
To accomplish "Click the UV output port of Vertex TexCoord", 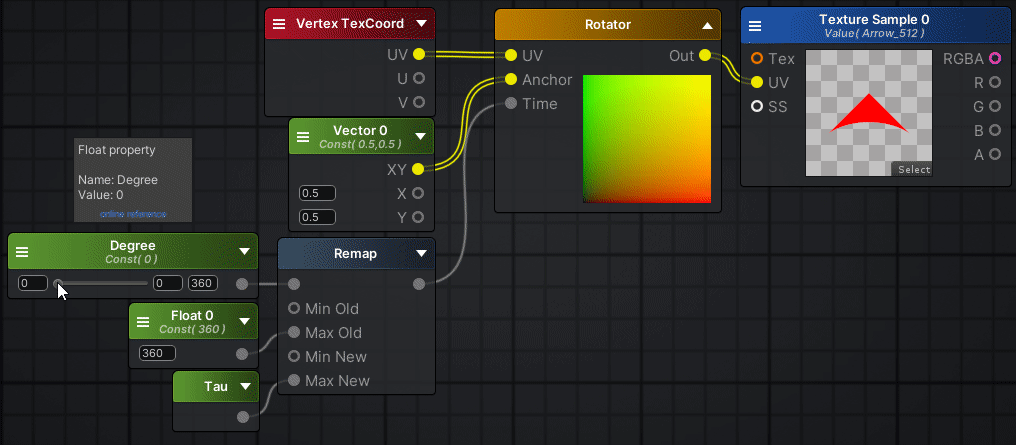I will point(419,54).
